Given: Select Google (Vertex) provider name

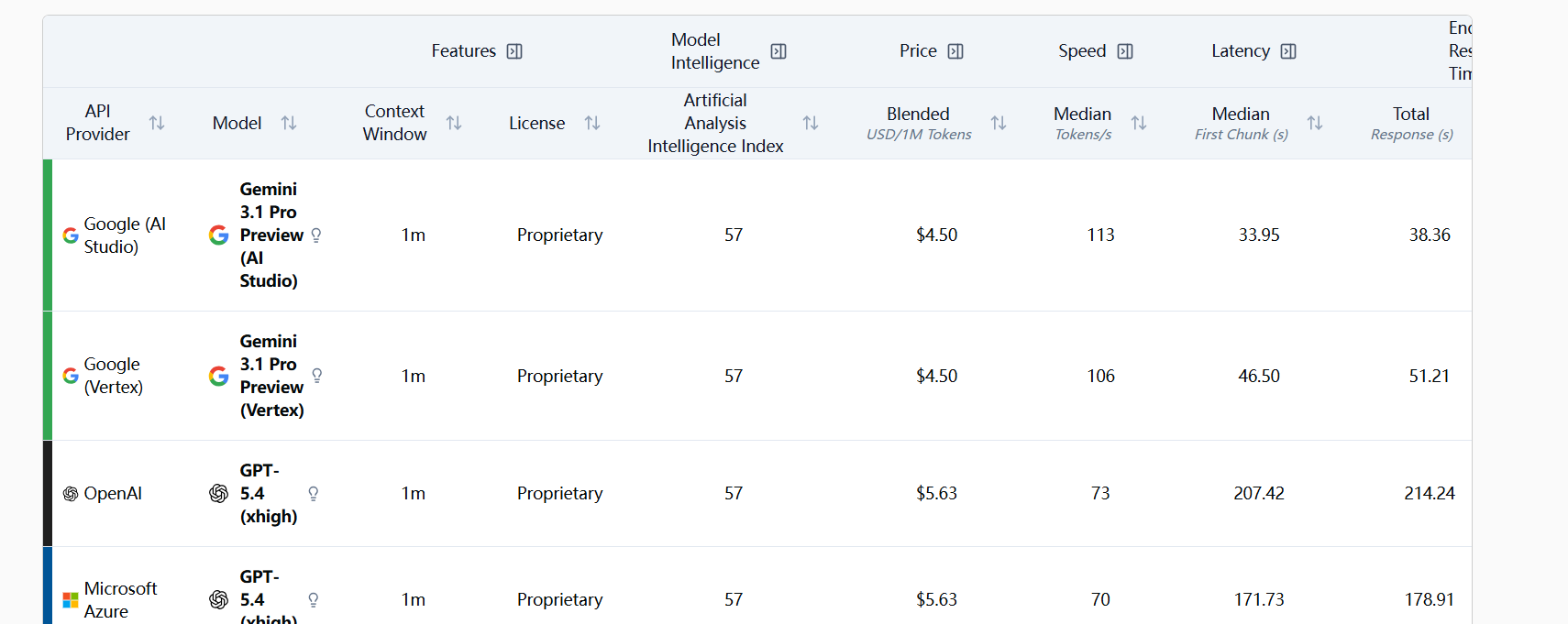Looking at the screenshot, I should coord(114,376).
